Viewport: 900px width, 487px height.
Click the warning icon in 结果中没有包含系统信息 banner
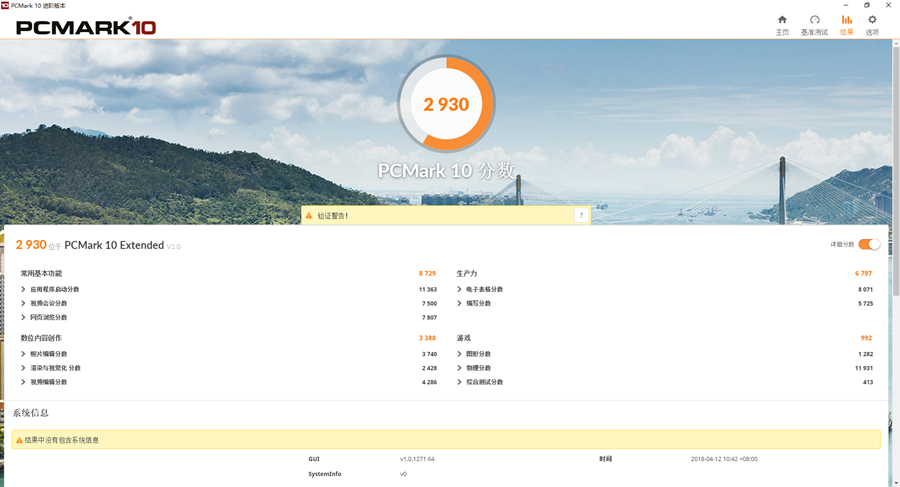(x=18, y=440)
